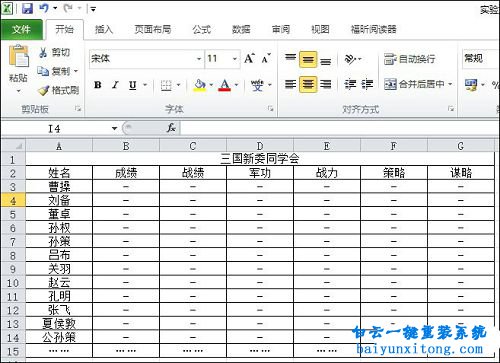The image size is (500, 363).
Task: Switch to the 页面布局 tab
Action: coord(153,29)
